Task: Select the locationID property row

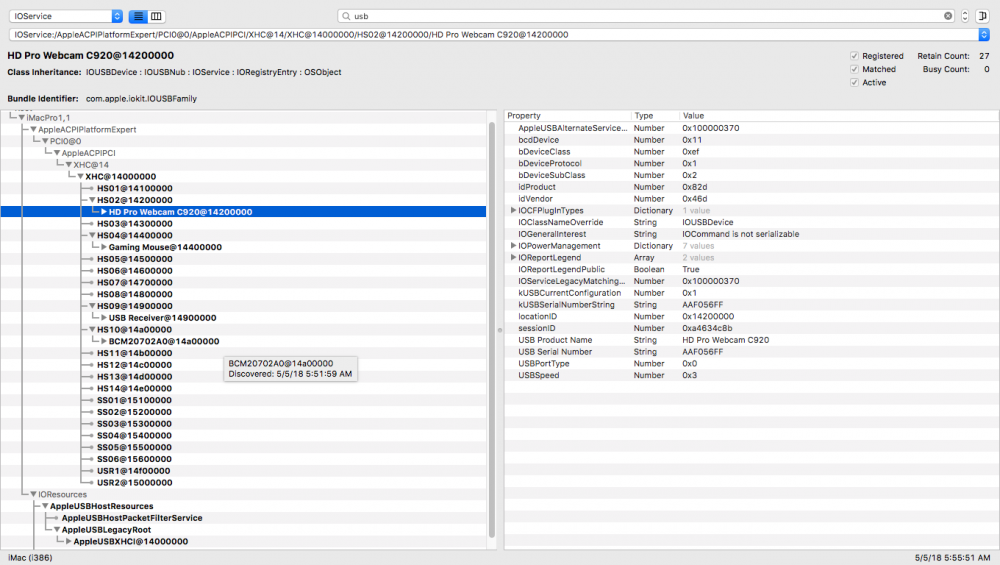Action: (751, 316)
